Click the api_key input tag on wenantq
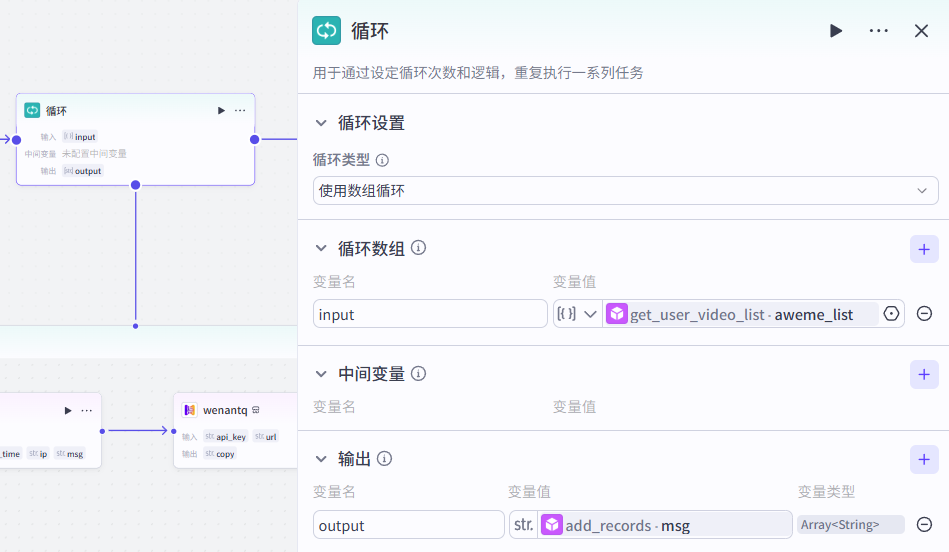Screen dimensions: 949x552 pyautogui.click(x=225, y=436)
